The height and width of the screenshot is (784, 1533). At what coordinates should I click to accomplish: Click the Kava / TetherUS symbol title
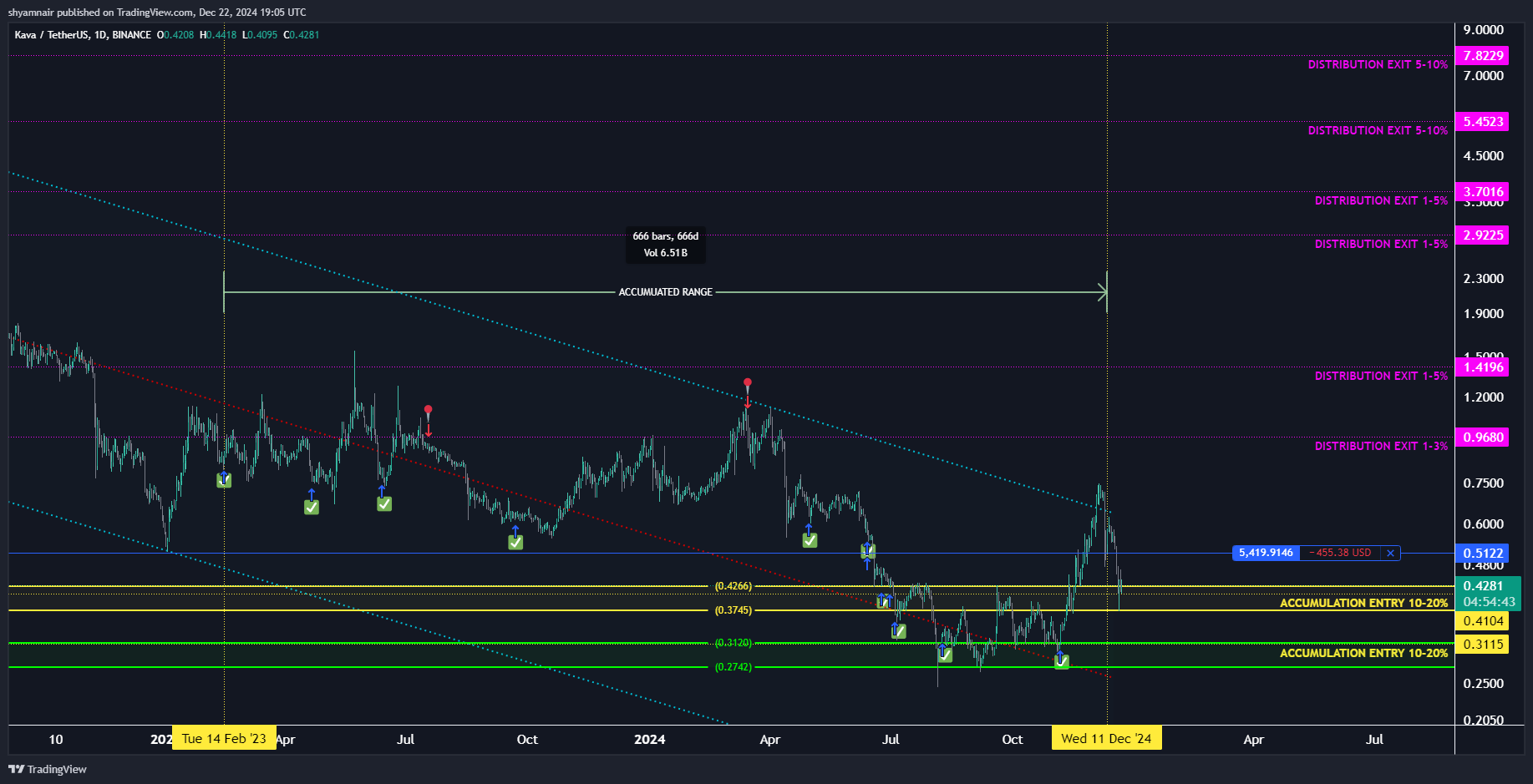point(83,35)
